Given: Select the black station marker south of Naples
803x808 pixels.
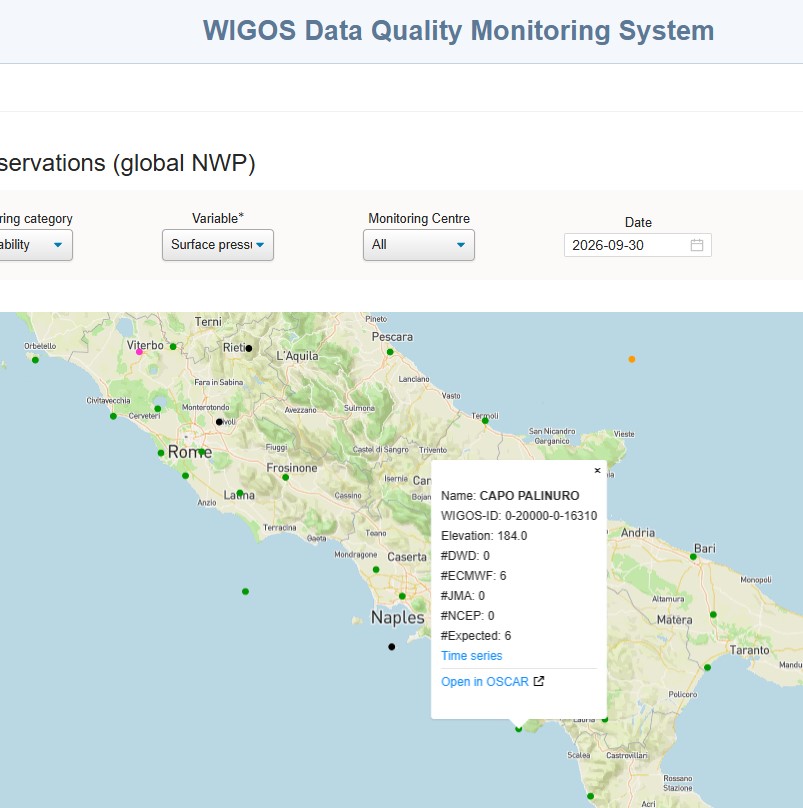Looking at the screenshot, I should point(392,647).
